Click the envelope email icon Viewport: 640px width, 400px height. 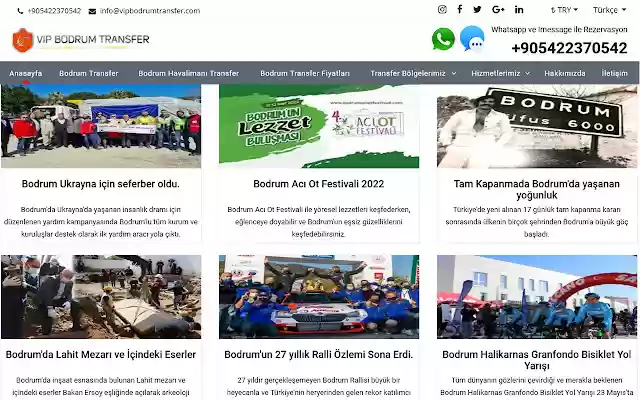click(x=92, y=11)
